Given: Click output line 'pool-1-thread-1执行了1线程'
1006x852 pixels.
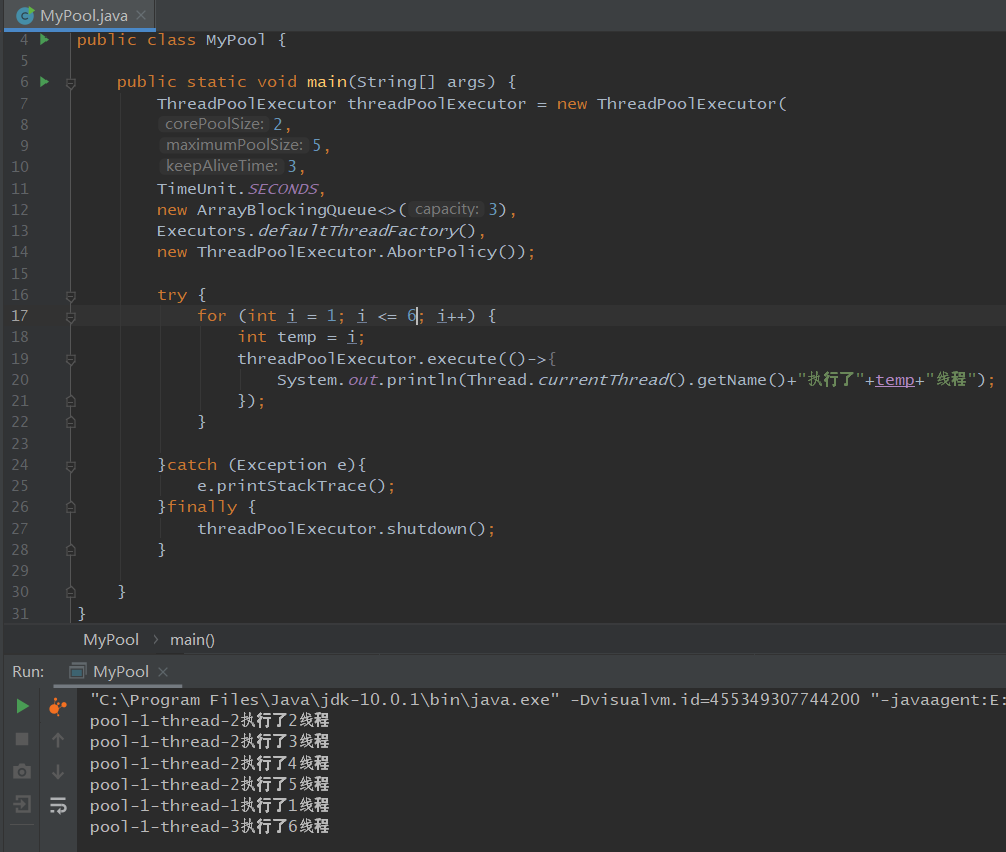Looking at the screenshot, I should coord(209,805).
